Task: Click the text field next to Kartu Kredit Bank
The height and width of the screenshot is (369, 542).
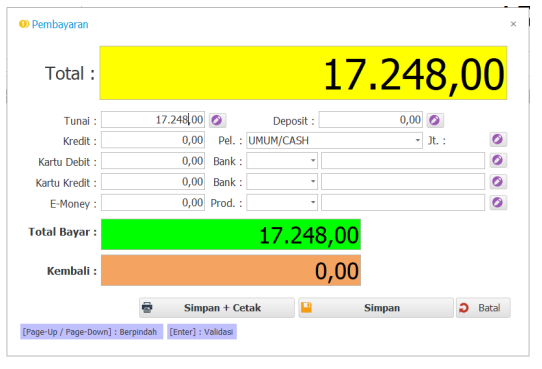Action: point(403,181)
